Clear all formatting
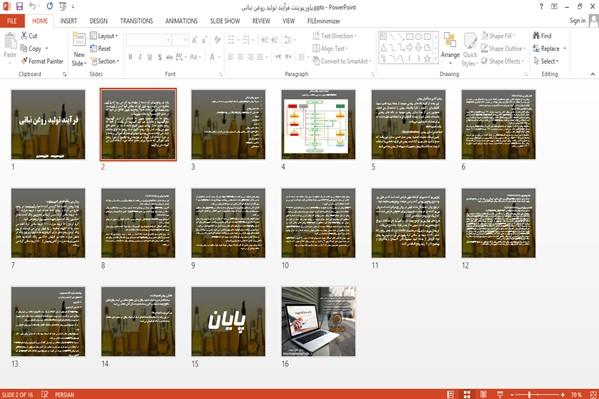Image resolution: width=599 pixels, height=399 pixels. click(x=217, y=40)
